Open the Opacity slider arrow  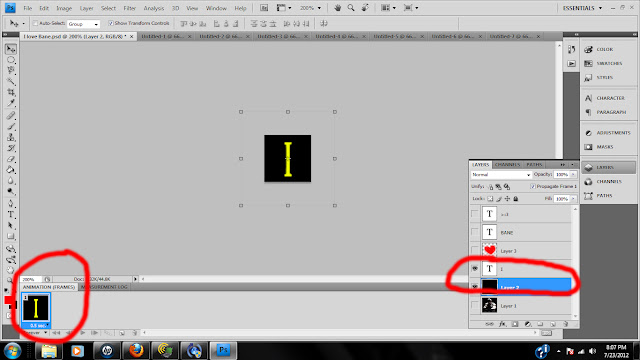point(573,175)
